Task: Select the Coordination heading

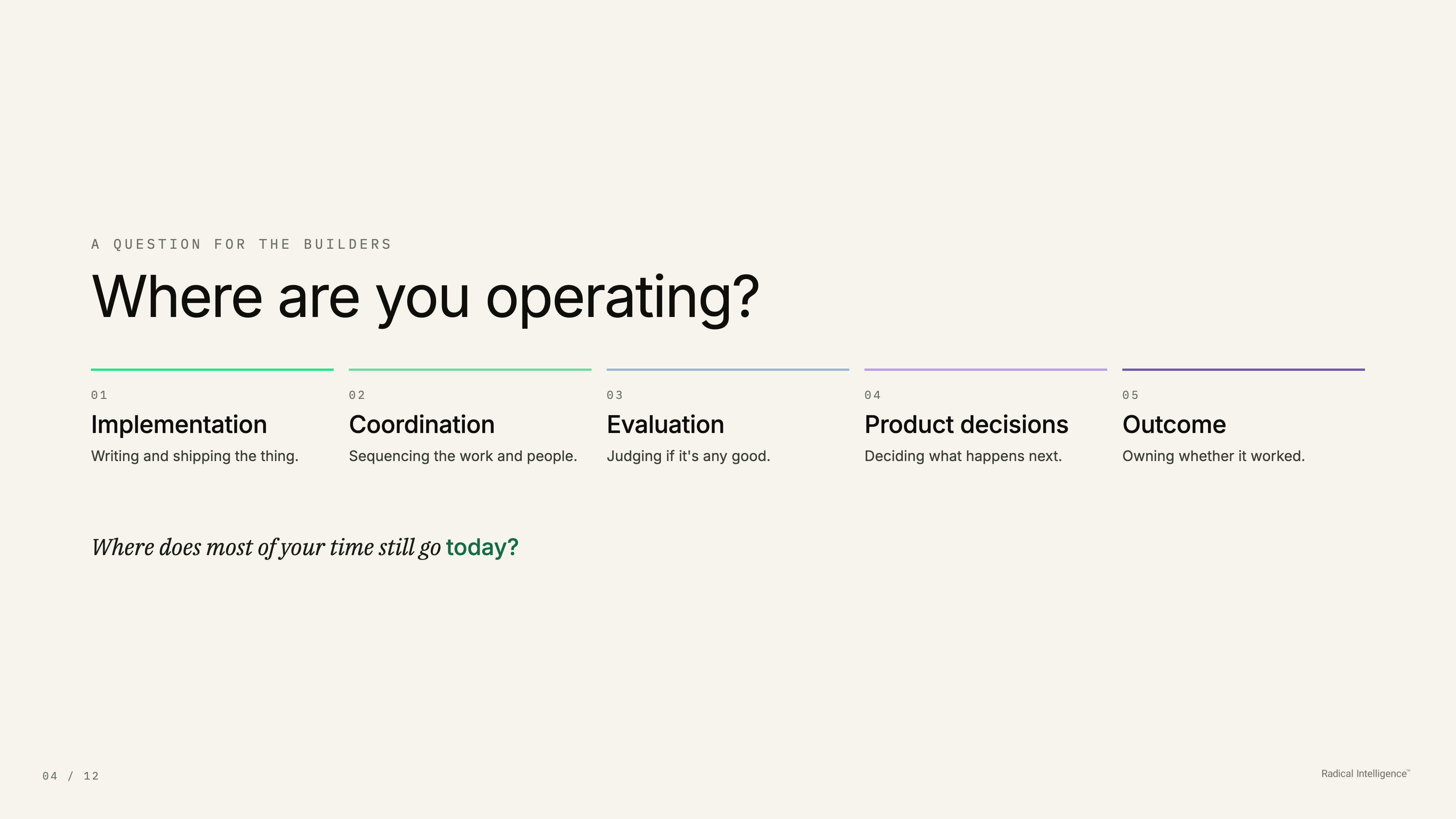Action: (x=422, y=425)
